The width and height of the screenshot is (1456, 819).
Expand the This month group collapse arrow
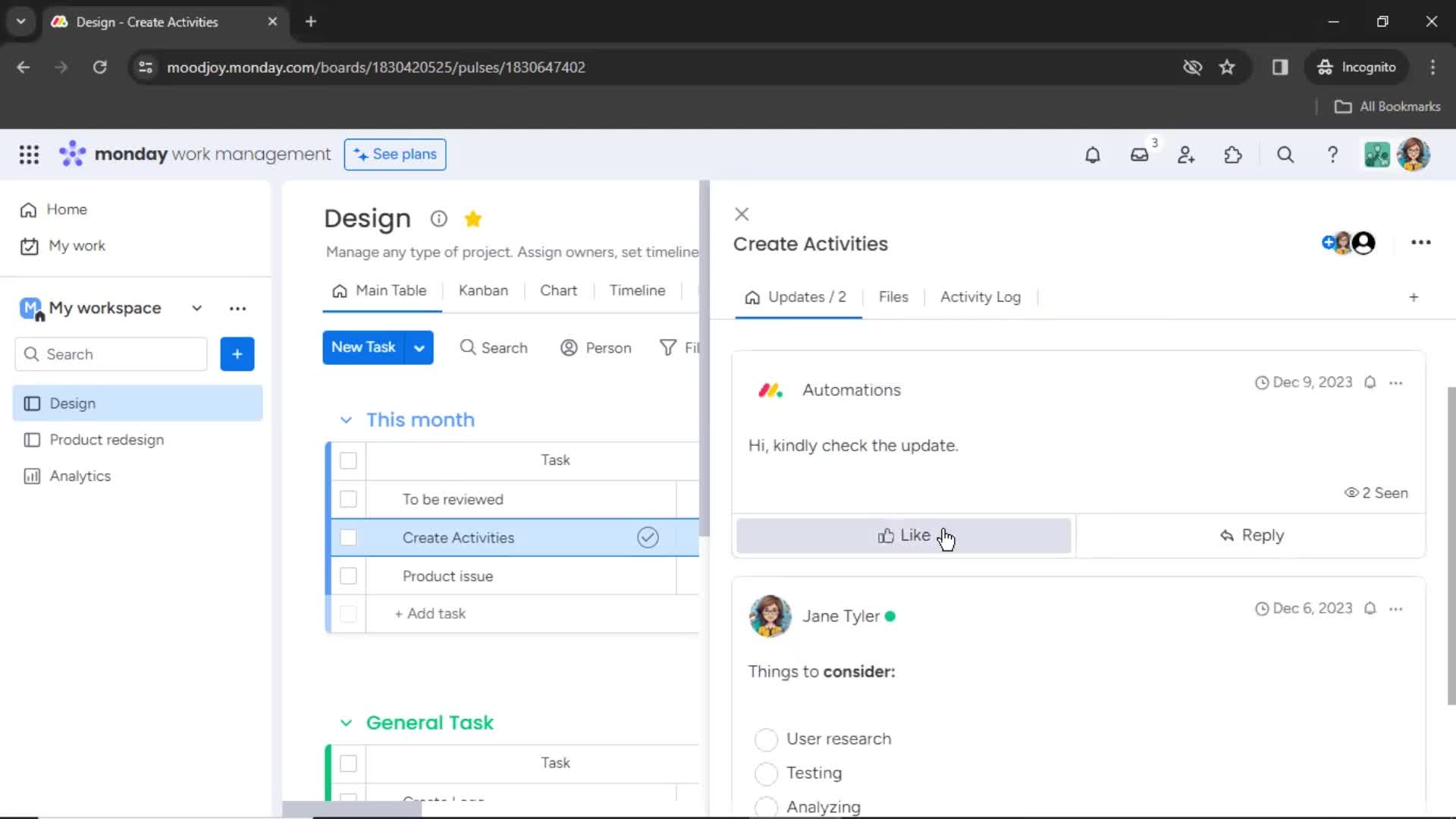[x=345, y=419]
